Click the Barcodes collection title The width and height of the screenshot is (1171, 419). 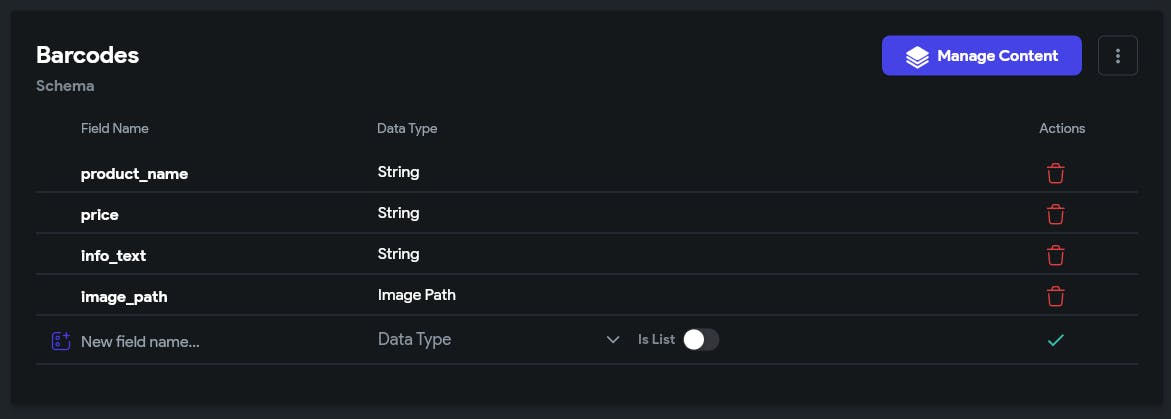click(x=87, y=55)
